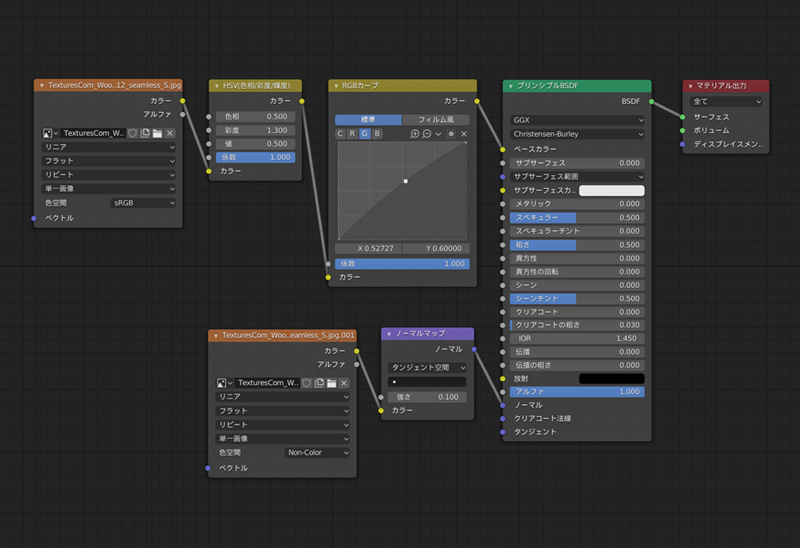This screenshot has width=800, height=548.
Task: Click new image copy icon in Non-Color texture node
Action: coord(319,382)
